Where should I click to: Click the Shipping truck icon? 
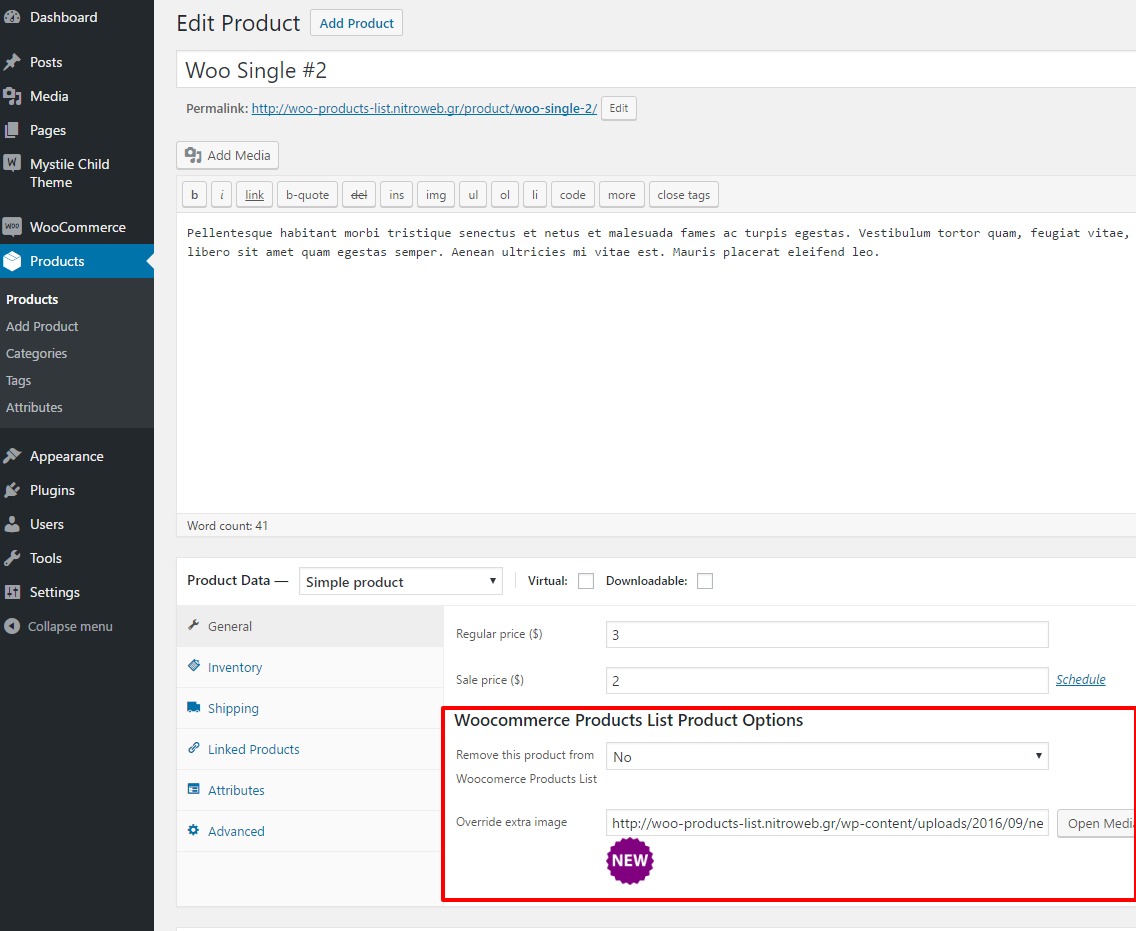click(193, 707)
